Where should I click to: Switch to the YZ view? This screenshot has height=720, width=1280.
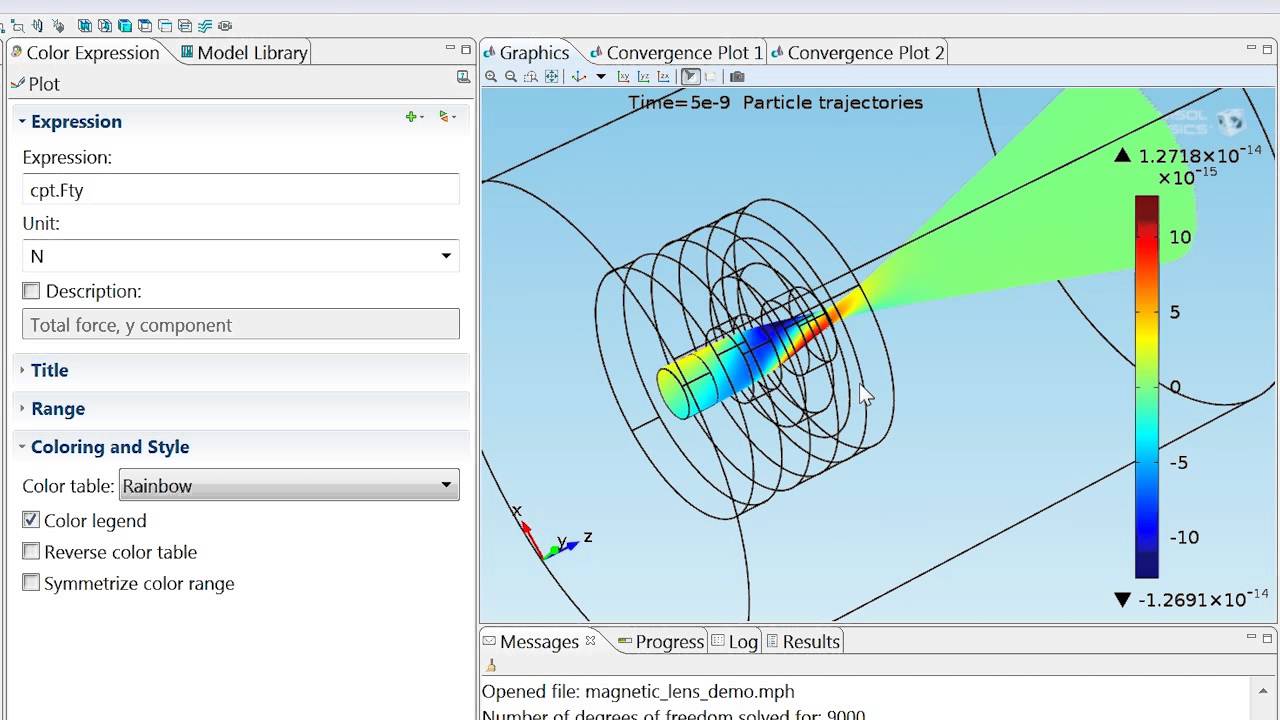(x=645, y=77)
